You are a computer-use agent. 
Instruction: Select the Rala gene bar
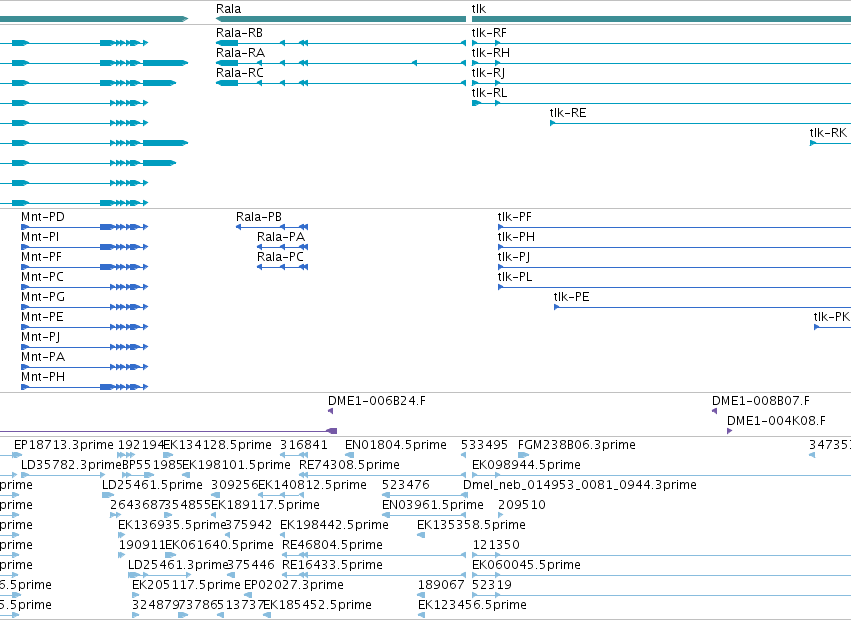point(341,19)
